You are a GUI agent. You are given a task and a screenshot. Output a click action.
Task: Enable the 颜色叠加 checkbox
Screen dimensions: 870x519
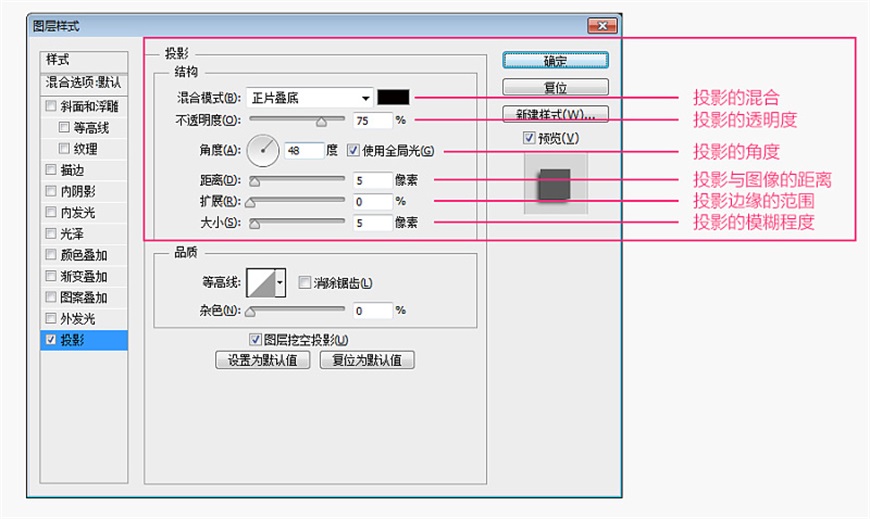(x=51, y=254)
